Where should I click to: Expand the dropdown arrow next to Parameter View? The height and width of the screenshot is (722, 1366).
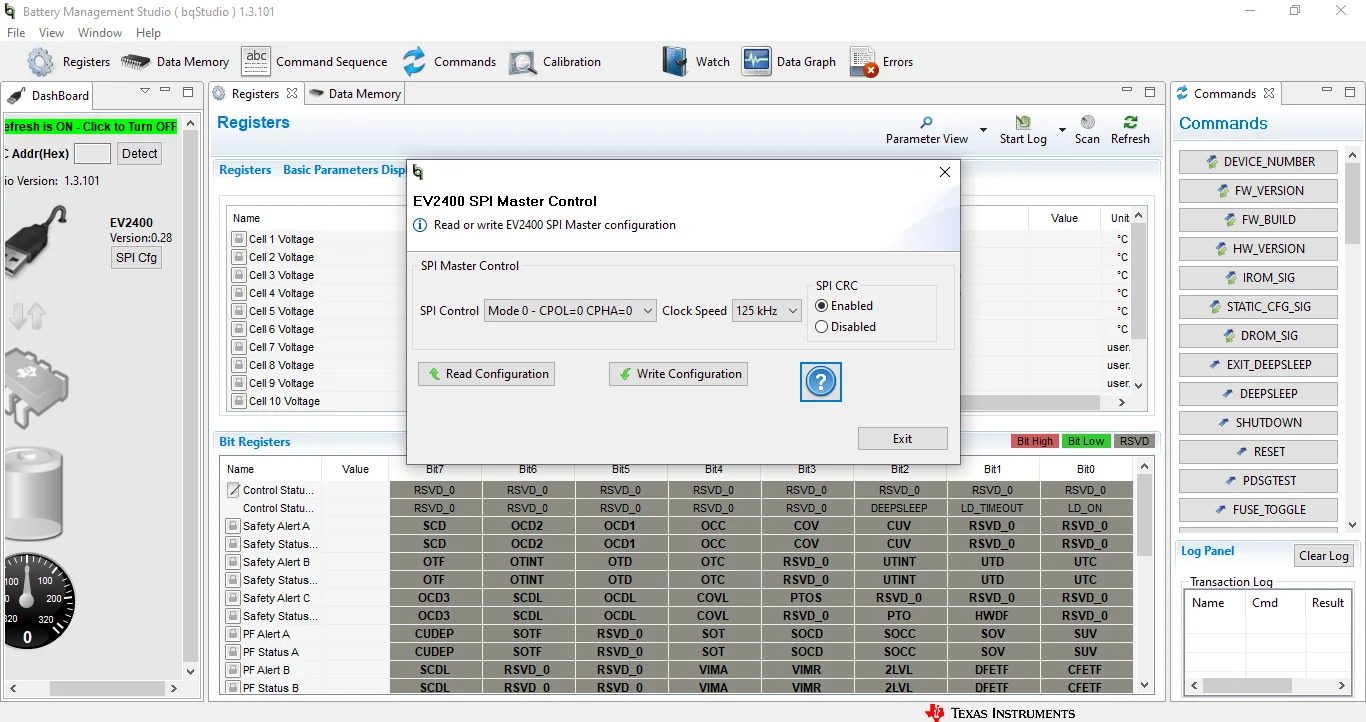click(x=983, y=130)
